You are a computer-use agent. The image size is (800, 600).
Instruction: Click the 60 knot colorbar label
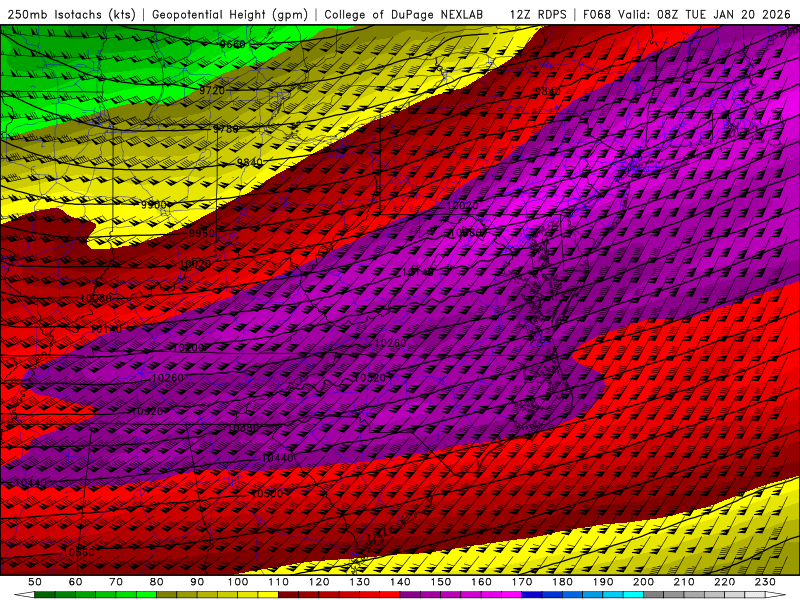pos(76,582)
